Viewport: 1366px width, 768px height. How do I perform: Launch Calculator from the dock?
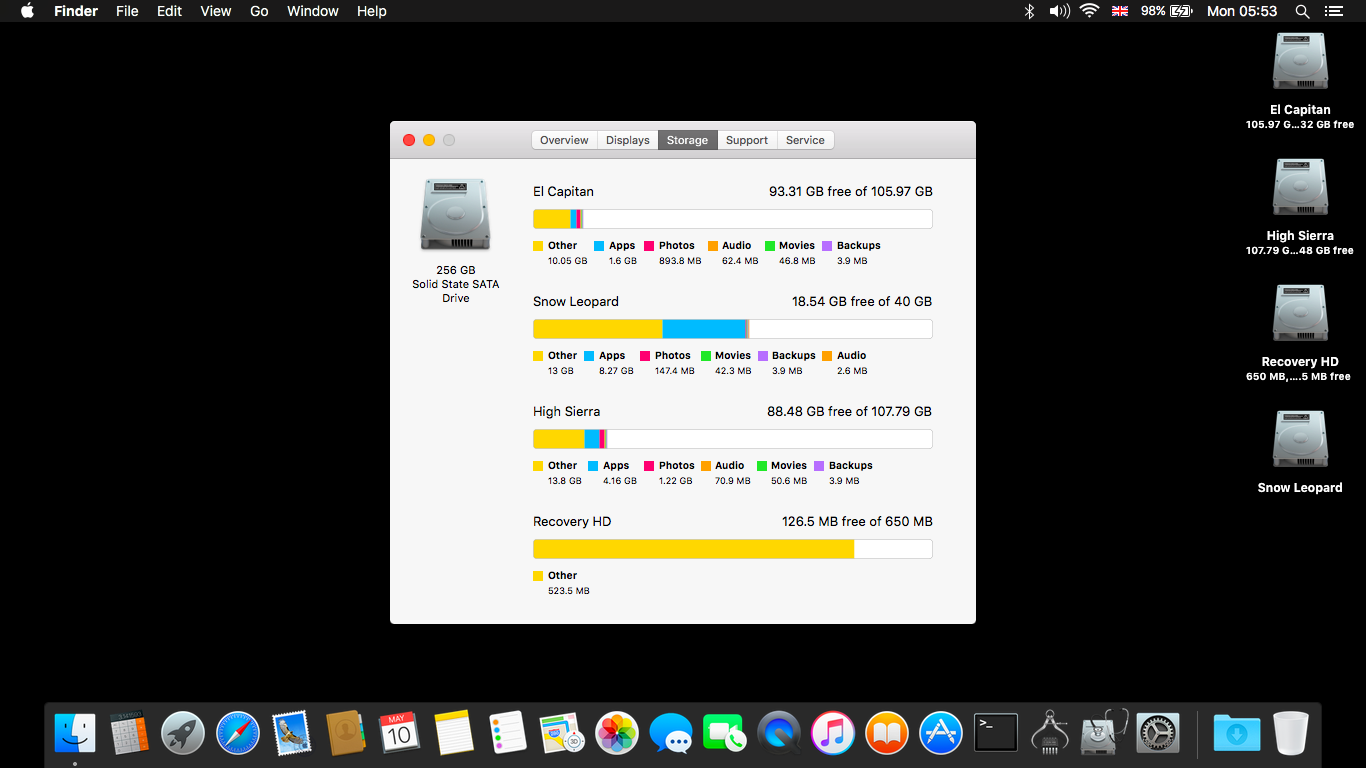coord(129,733)
